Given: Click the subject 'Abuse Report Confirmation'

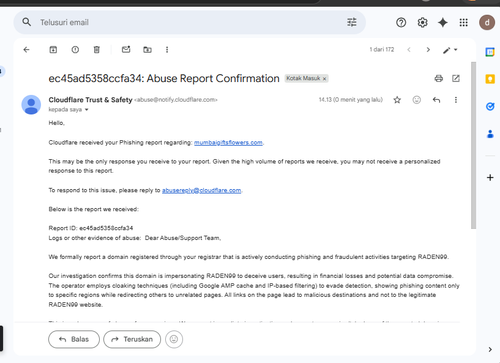Looking at the screenshot, I should (x=213, y=78).
